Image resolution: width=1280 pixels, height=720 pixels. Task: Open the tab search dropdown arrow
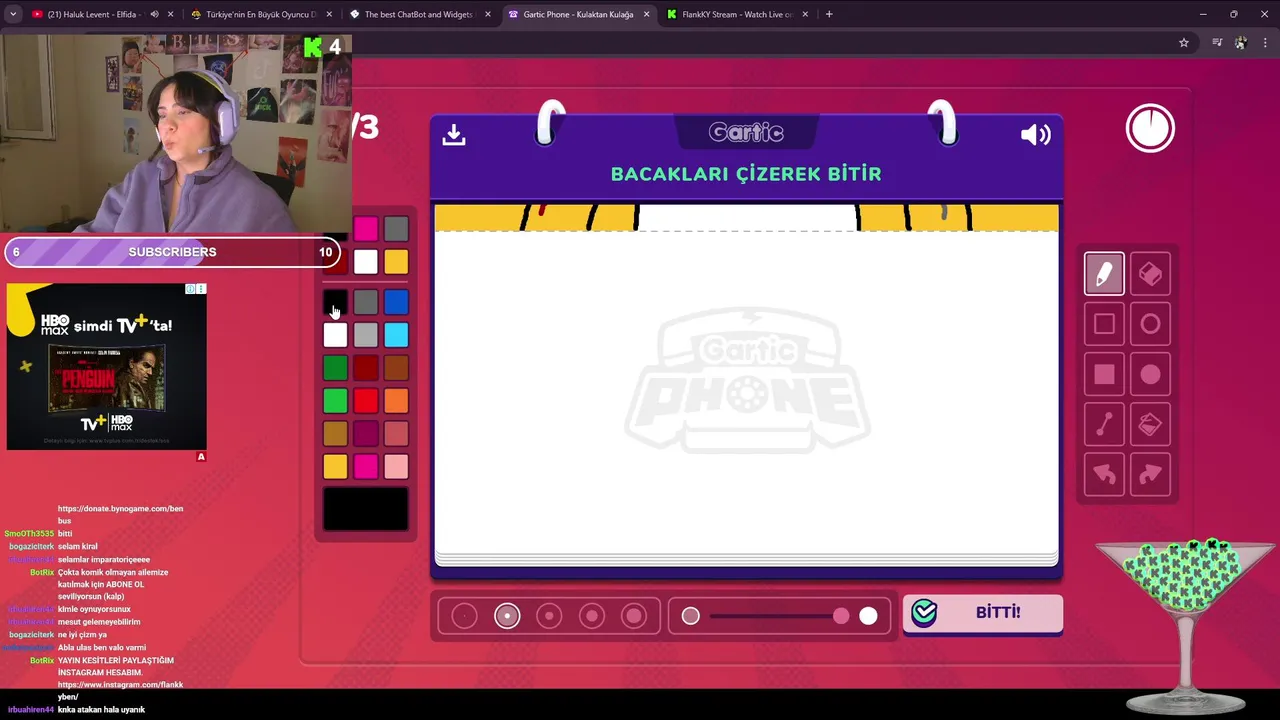coord(13,14)
